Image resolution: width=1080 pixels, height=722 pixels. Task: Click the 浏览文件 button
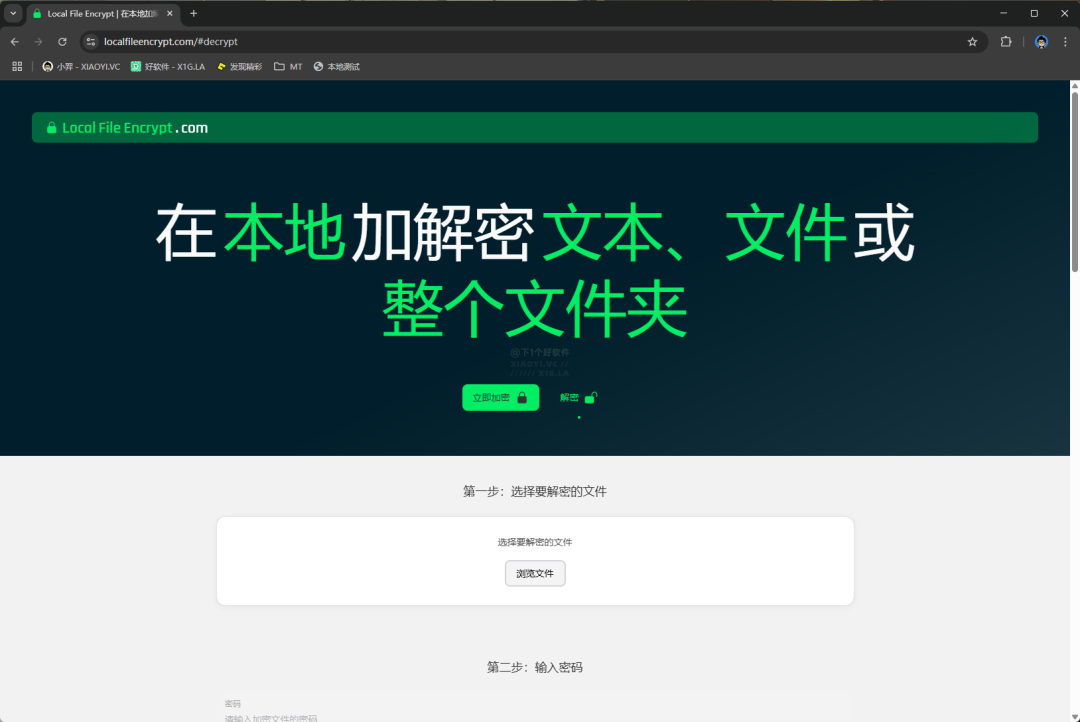pyautogui.click(x=535, y=573)
